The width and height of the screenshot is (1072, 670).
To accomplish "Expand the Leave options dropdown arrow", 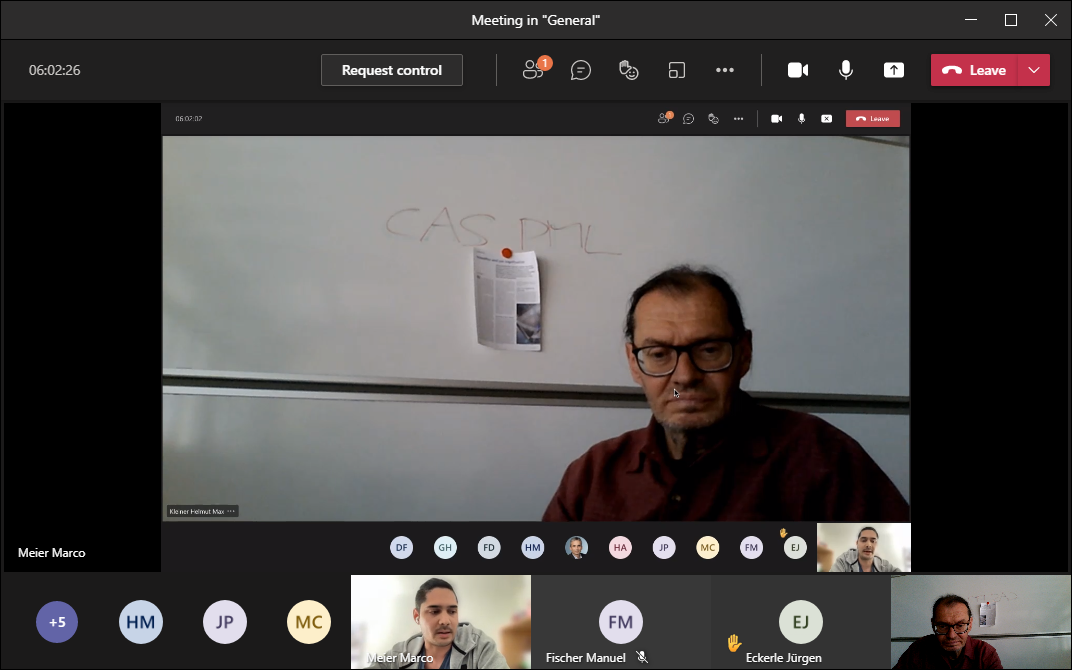I will click(1034, 70).
